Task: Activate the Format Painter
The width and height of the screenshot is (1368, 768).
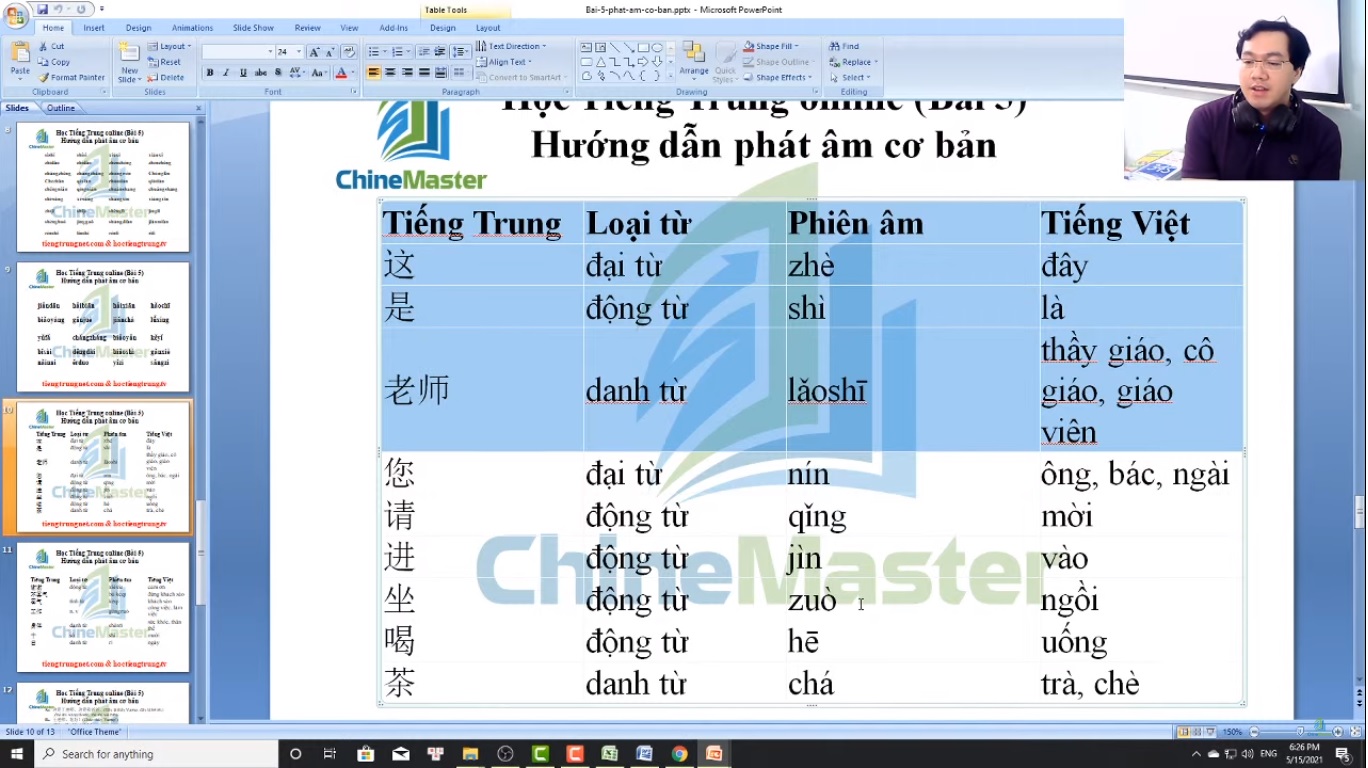Action: pyautogui.click(x=71, y=77)
